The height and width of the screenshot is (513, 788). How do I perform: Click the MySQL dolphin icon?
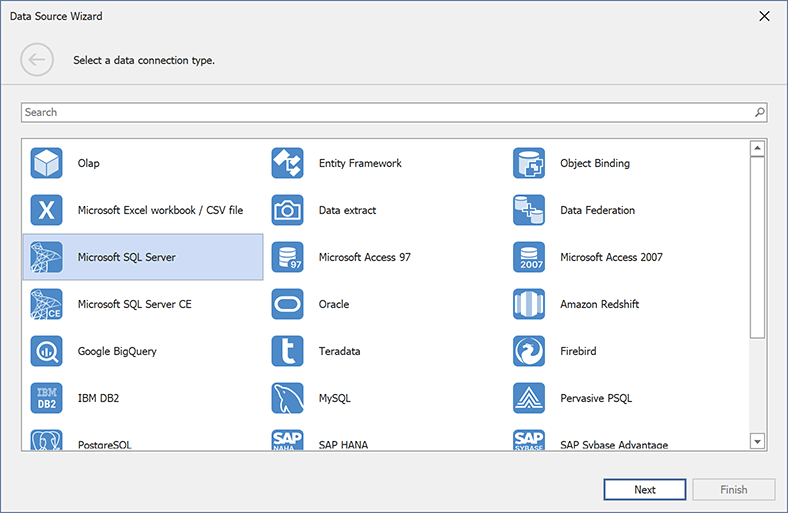(287, 398)
